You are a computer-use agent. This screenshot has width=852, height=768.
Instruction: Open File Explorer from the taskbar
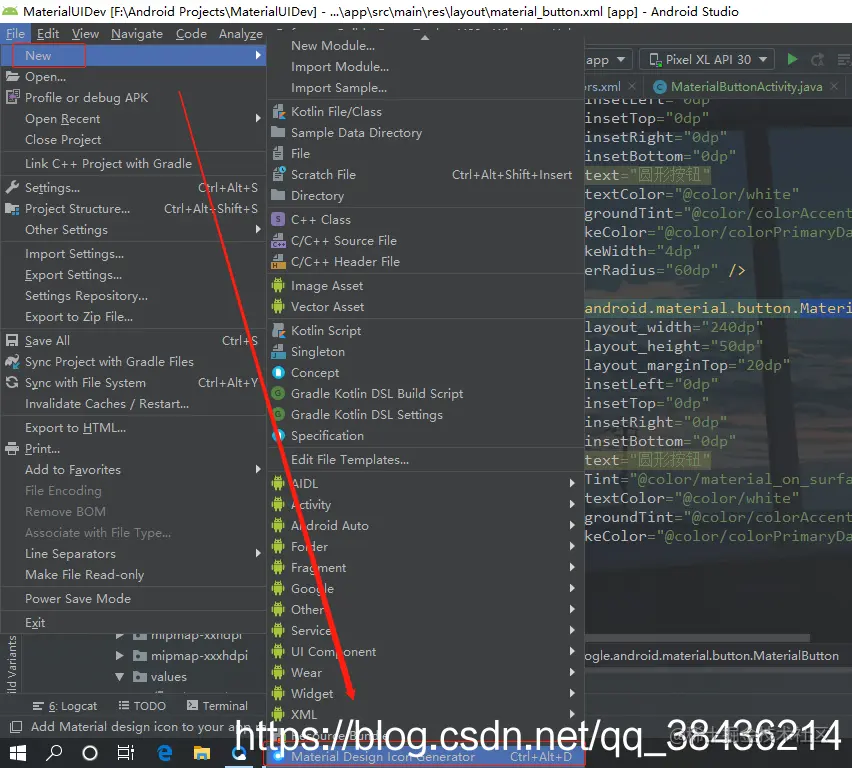(x=202, y=753)
